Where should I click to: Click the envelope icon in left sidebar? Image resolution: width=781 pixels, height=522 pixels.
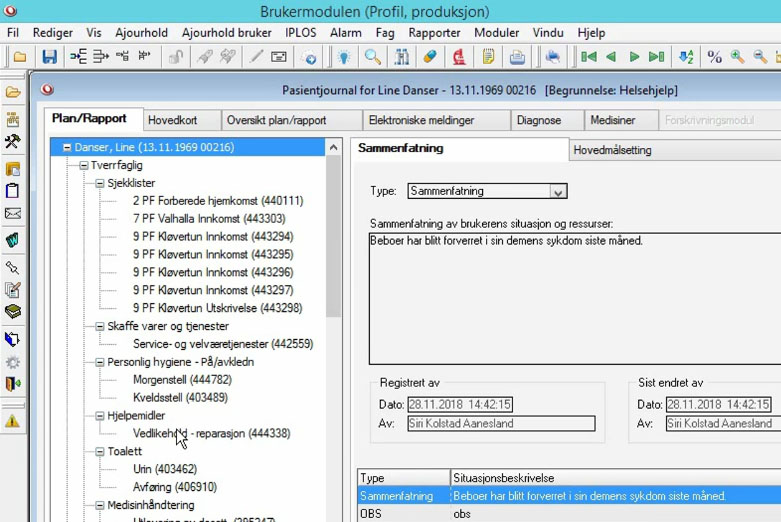click(13, 214)
